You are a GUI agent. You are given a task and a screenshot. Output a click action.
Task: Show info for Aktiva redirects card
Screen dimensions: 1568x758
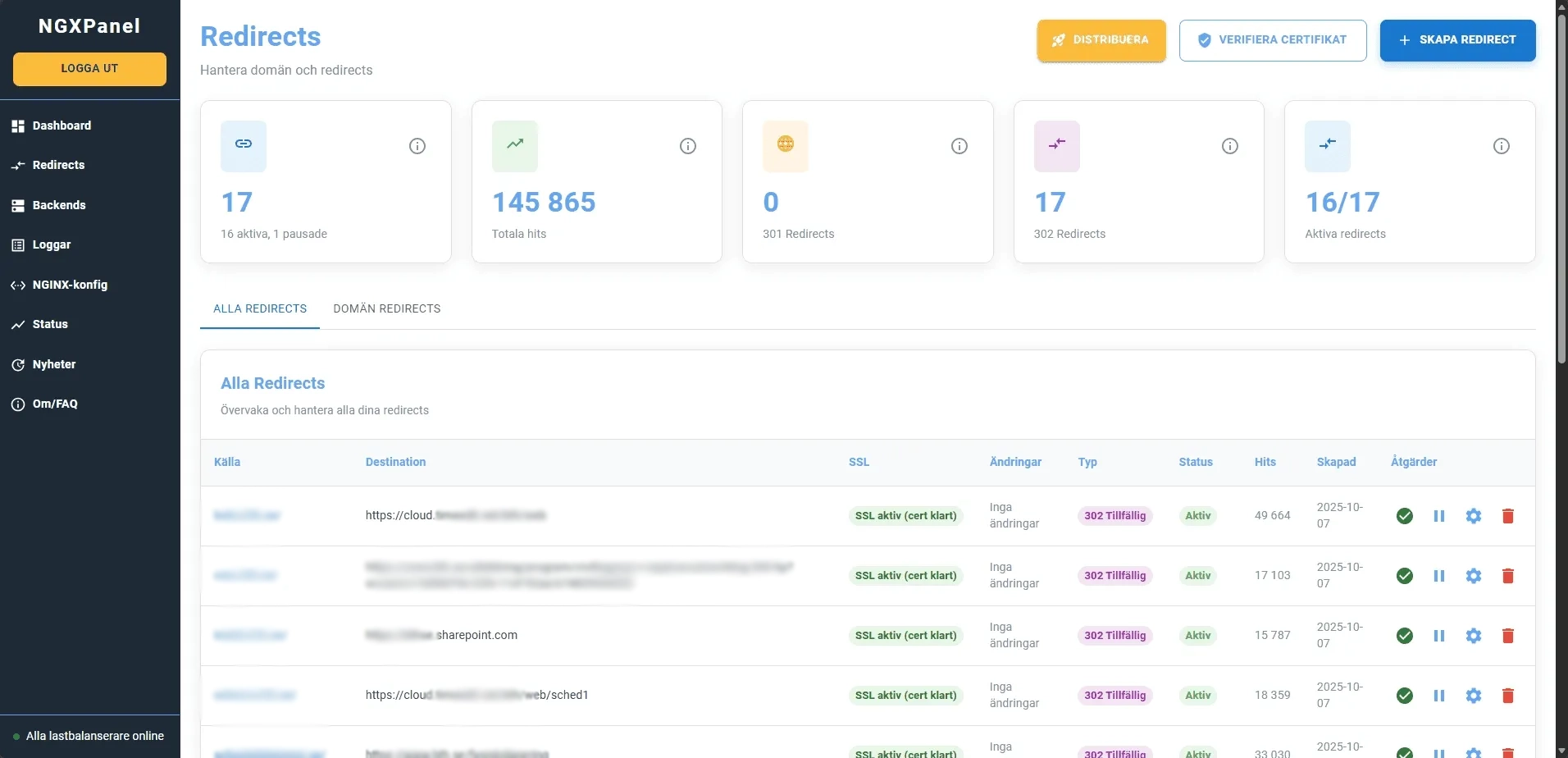point(1502,146)
